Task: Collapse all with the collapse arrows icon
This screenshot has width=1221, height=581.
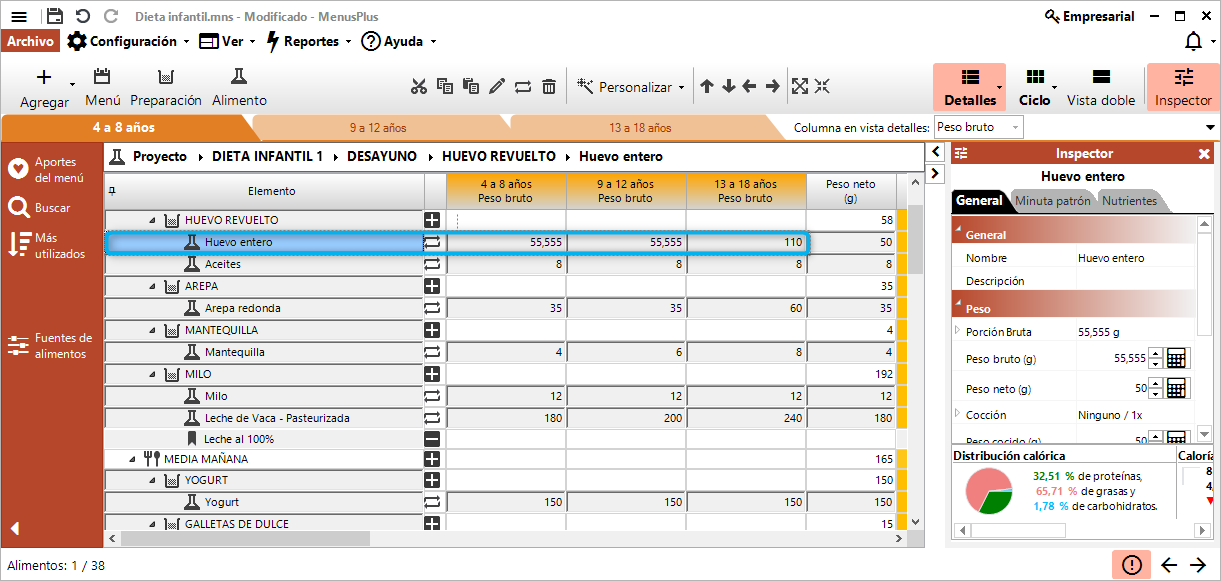Action: (x=822, y=86)
